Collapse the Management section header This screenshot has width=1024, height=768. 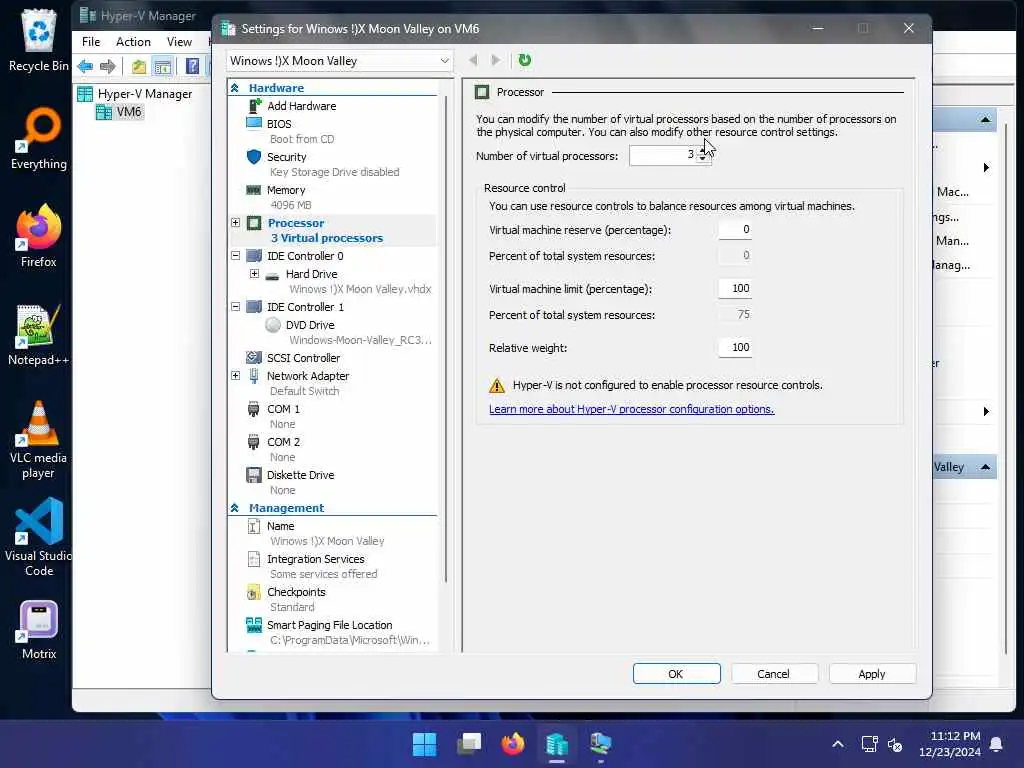click(235, 507)
